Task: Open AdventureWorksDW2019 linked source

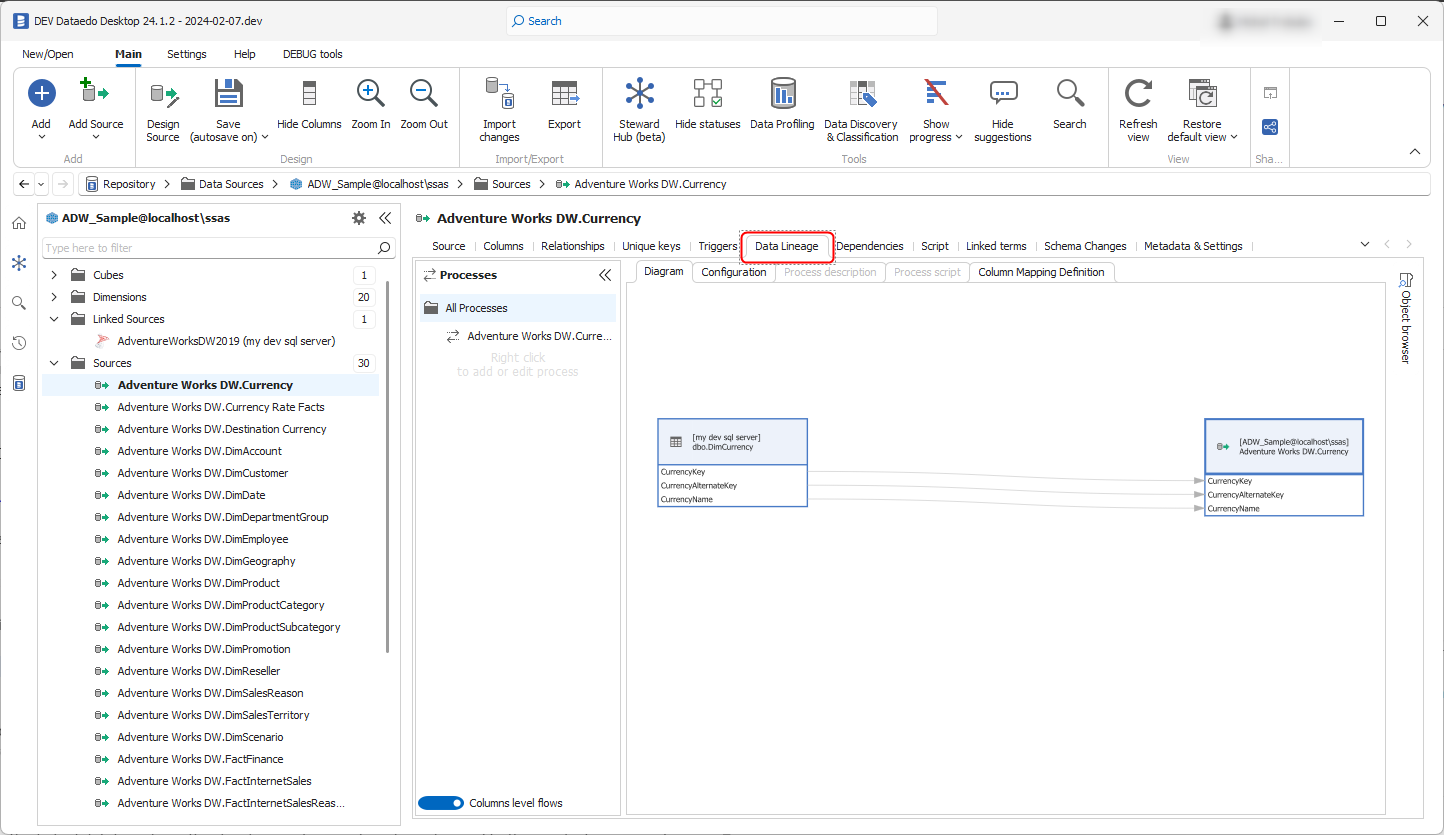Action: [226, 341]
